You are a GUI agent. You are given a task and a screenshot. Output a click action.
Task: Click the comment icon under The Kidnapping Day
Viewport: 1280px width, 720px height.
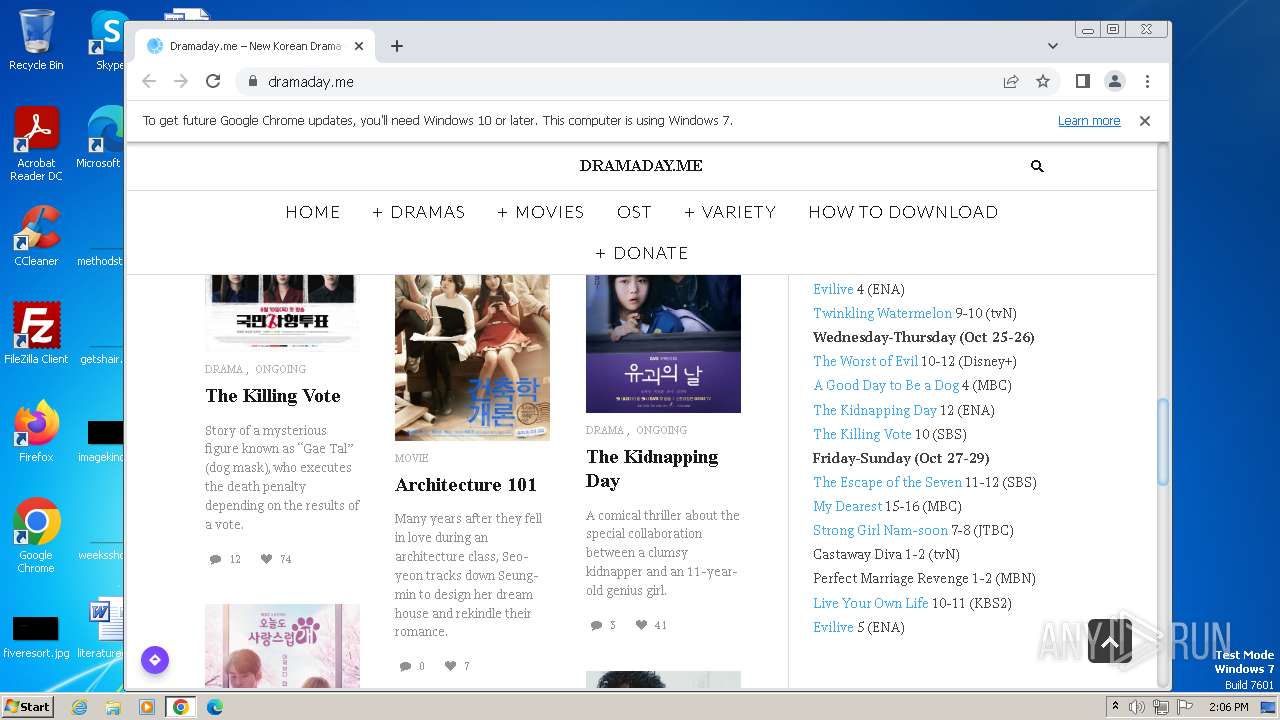596,625
